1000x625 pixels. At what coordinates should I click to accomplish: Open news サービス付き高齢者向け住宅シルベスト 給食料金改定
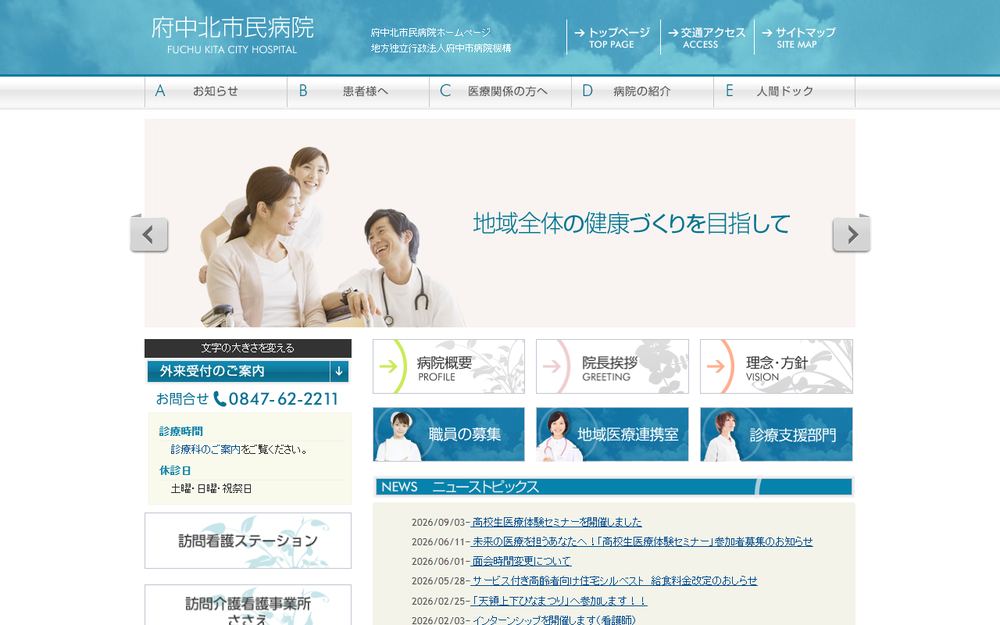[x=614, y=581]
